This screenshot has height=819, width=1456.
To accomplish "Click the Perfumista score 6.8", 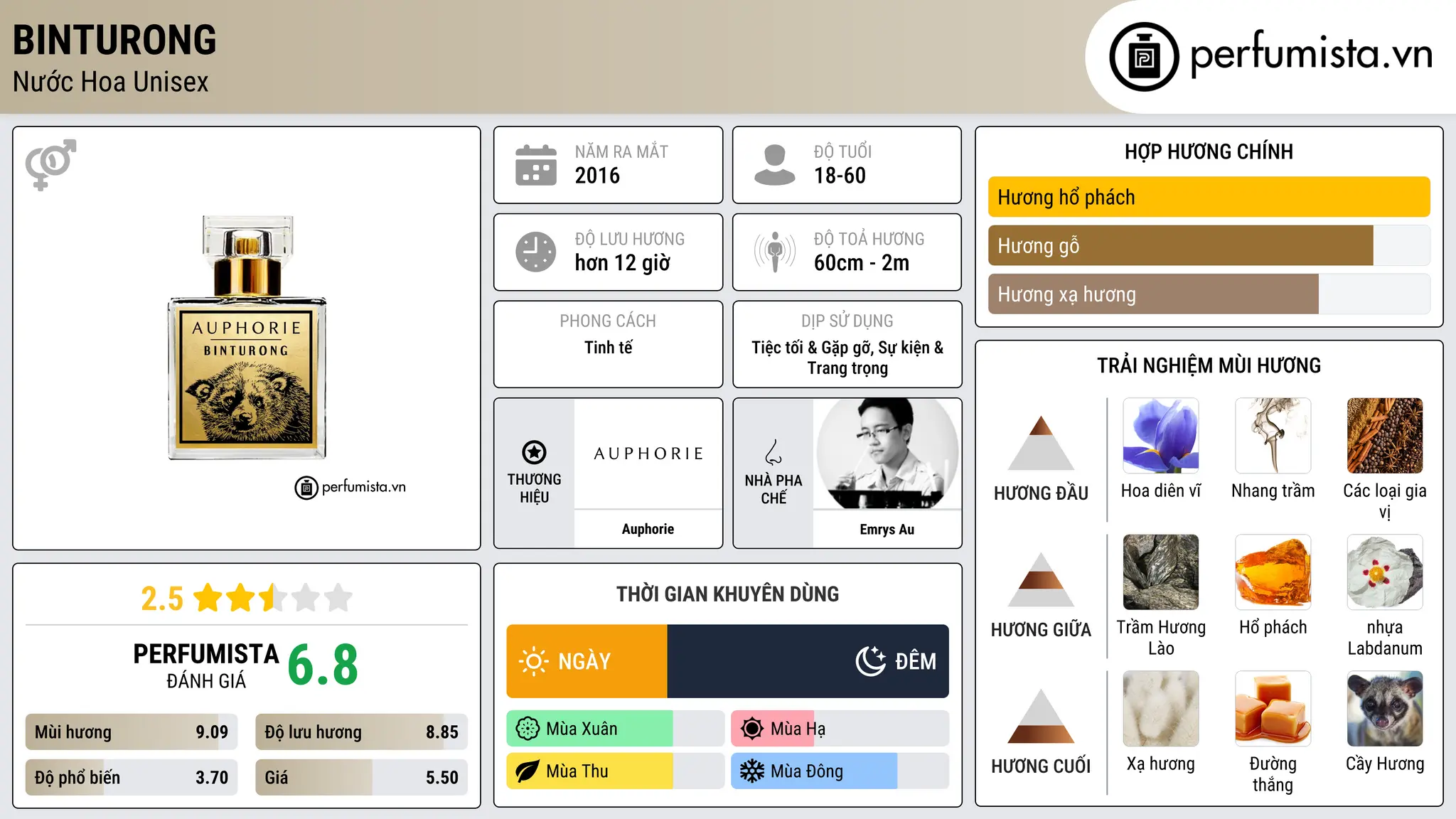I will (x=323, y=665).
